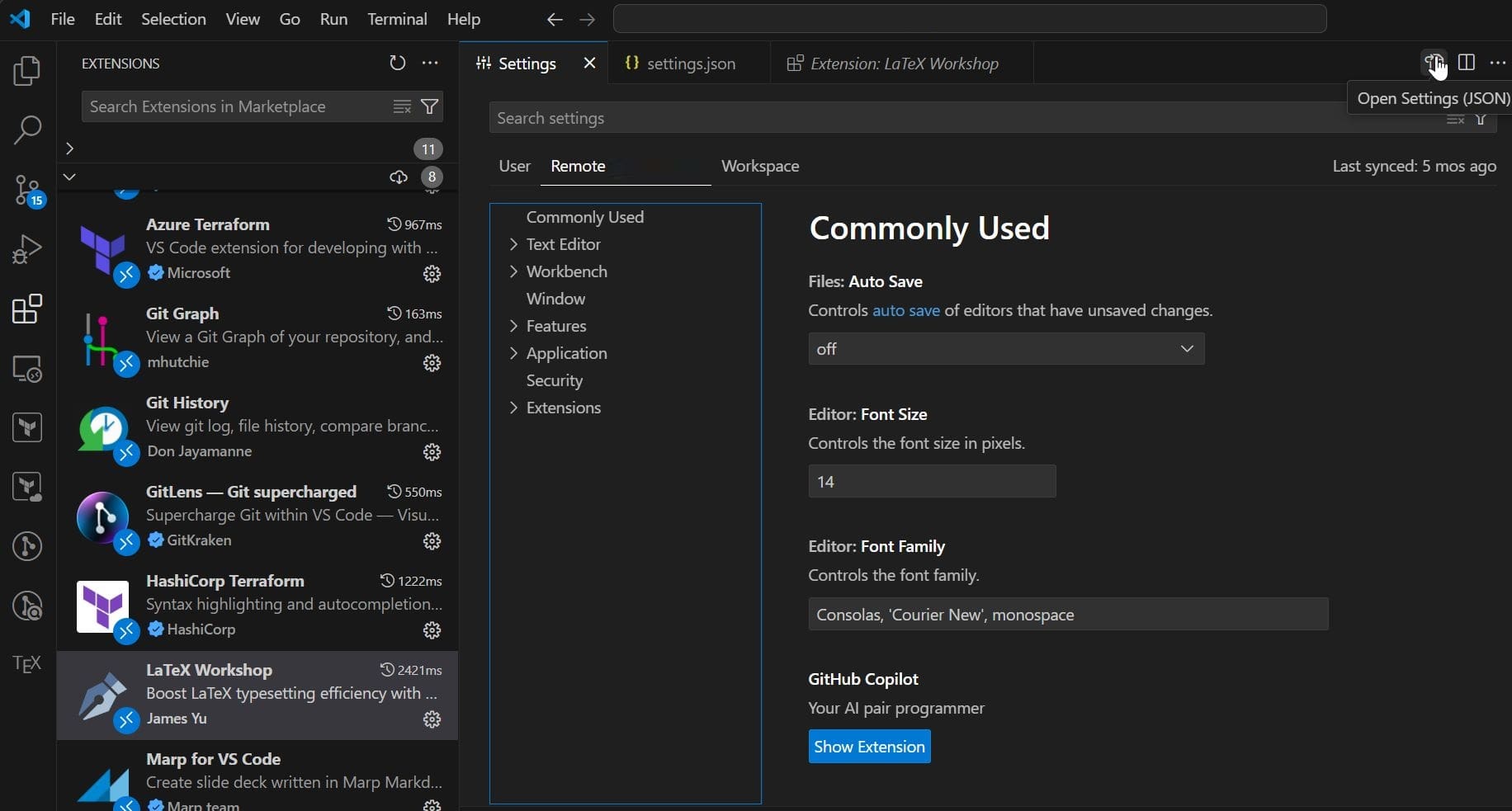Click the Editor Font Size input field

931,482
